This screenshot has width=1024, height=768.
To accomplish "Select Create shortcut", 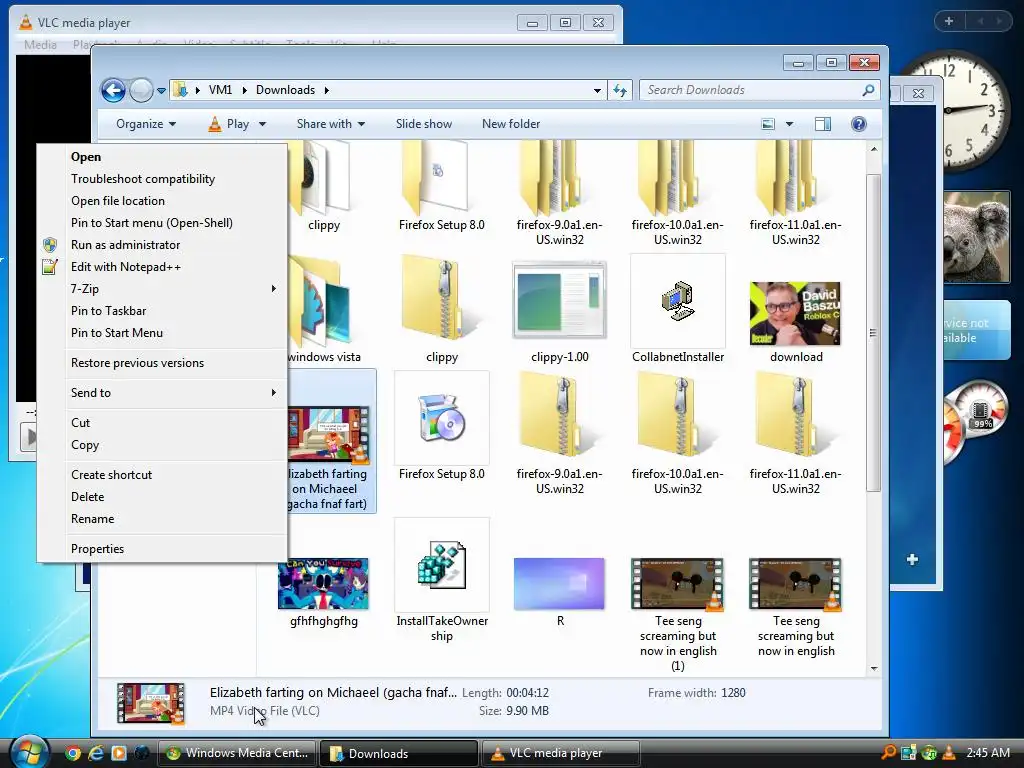I will tap(162, 475).
